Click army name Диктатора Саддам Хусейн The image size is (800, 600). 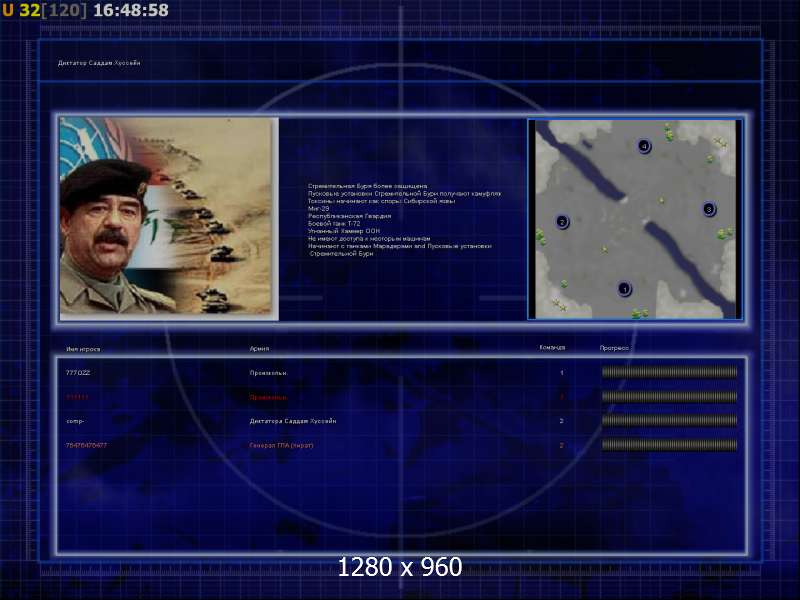(293, 421)
